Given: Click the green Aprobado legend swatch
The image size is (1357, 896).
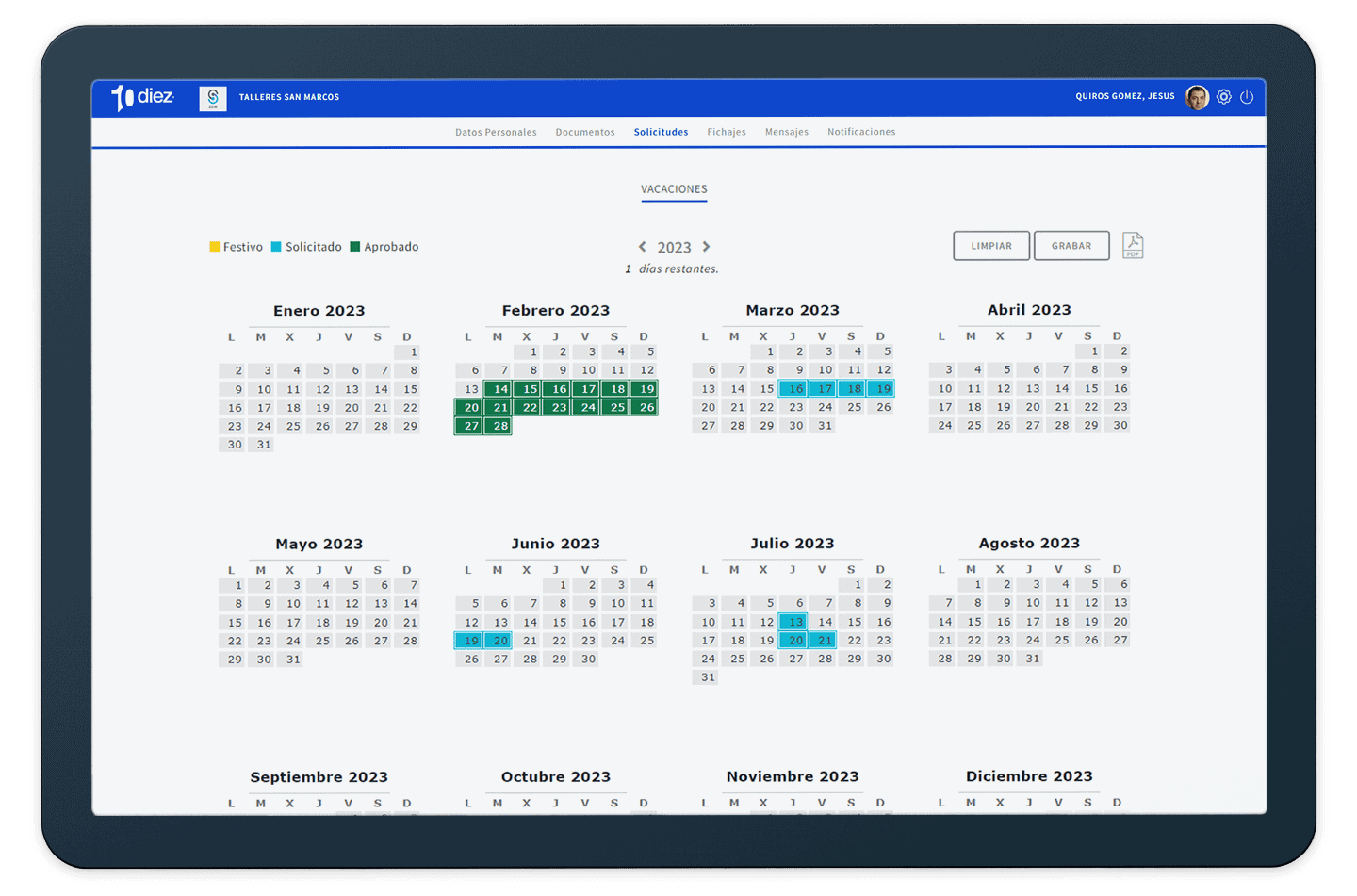Looking at the screenshot, I should (x=355, y=247).
